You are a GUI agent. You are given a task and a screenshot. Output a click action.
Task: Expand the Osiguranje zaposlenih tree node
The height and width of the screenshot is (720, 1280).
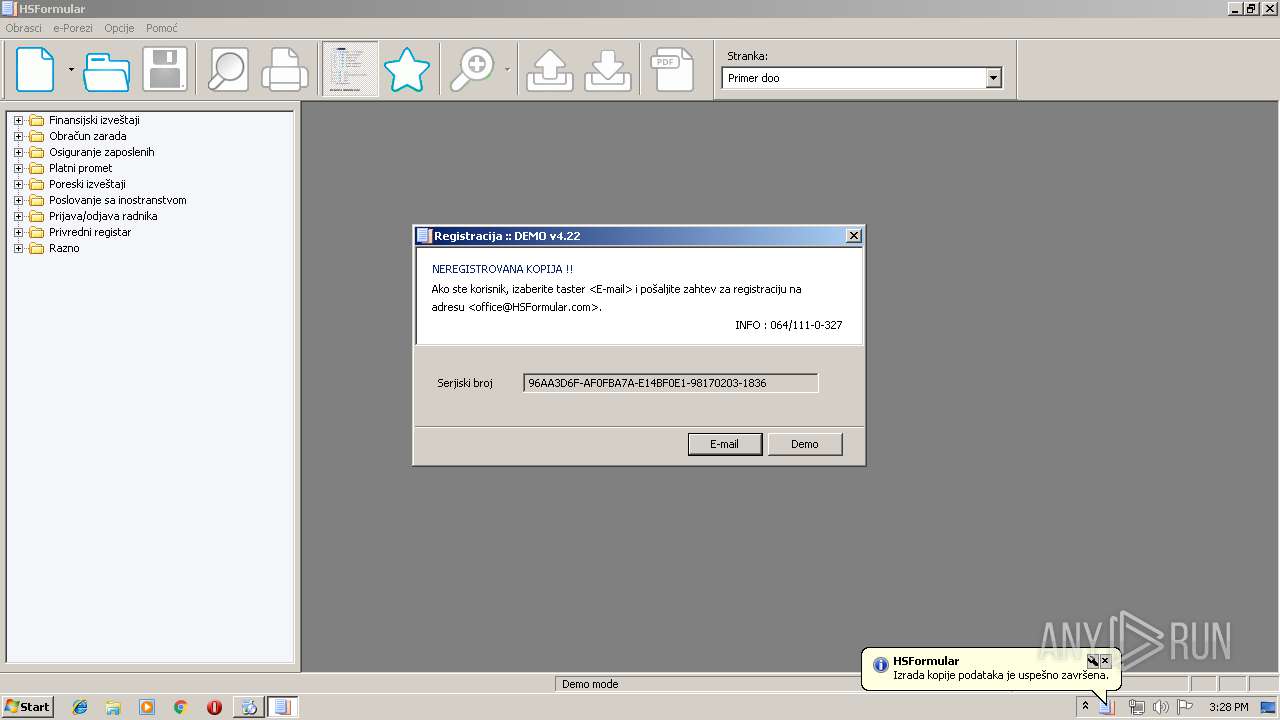pos(18,152)
